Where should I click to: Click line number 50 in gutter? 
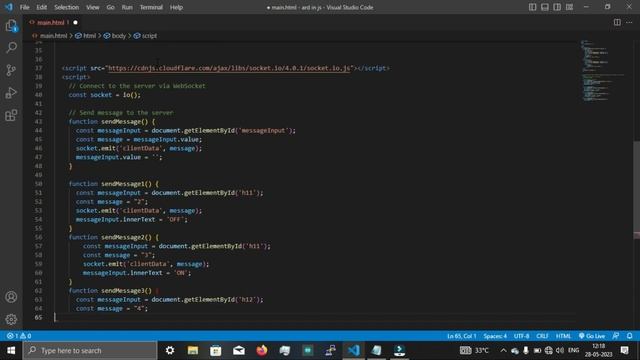point(38,184)
